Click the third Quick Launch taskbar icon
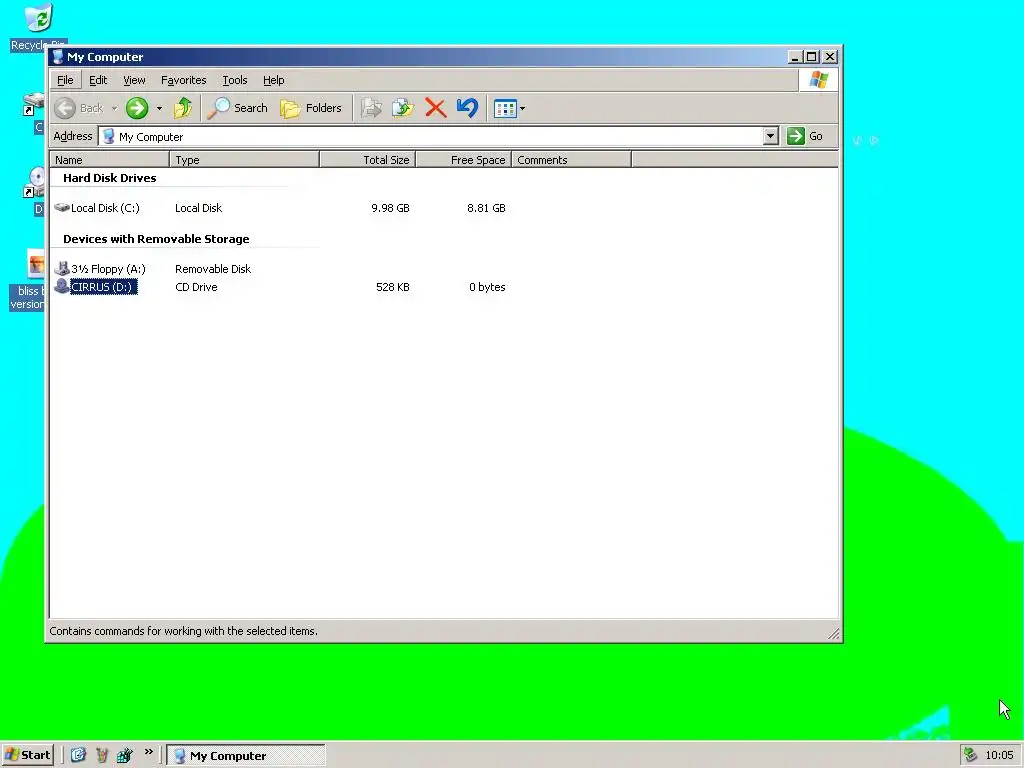1024x768 pixels. [125, 755]
